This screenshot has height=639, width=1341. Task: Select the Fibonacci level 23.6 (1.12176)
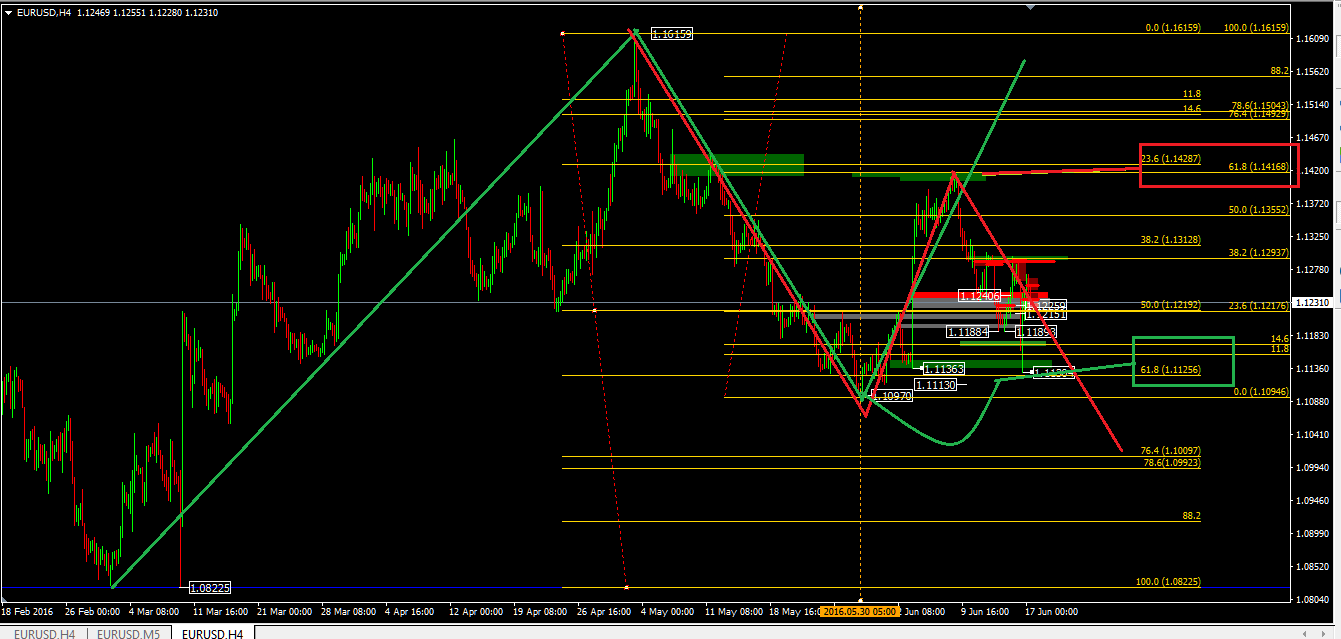point(1259,305)
